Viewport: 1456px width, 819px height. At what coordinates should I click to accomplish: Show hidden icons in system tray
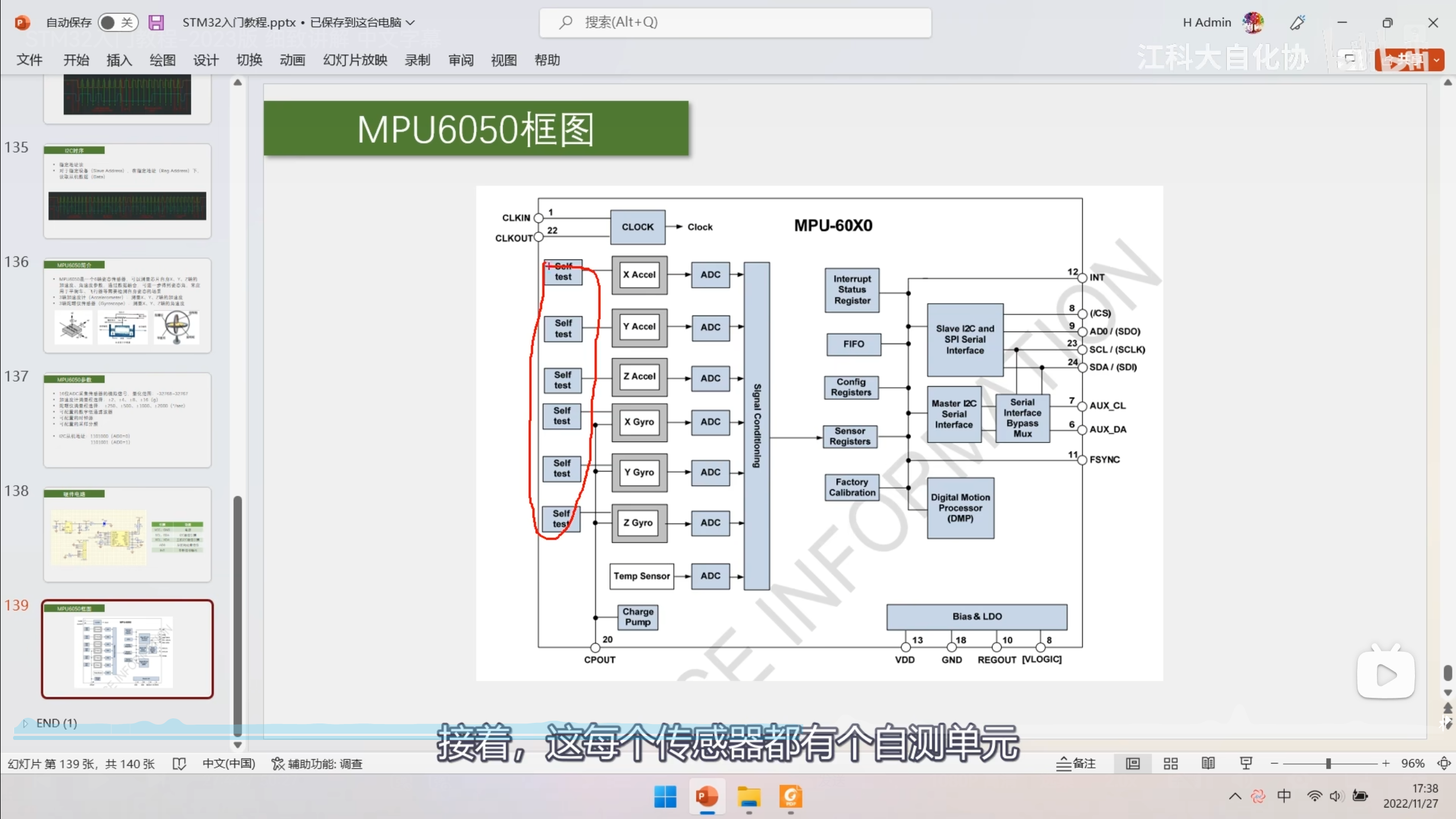point(1235,796)
